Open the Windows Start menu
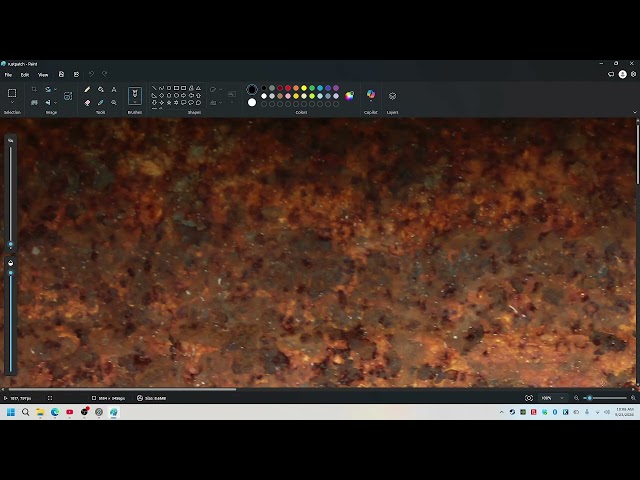This screenshot has width=640, height=480. point(11,412)
